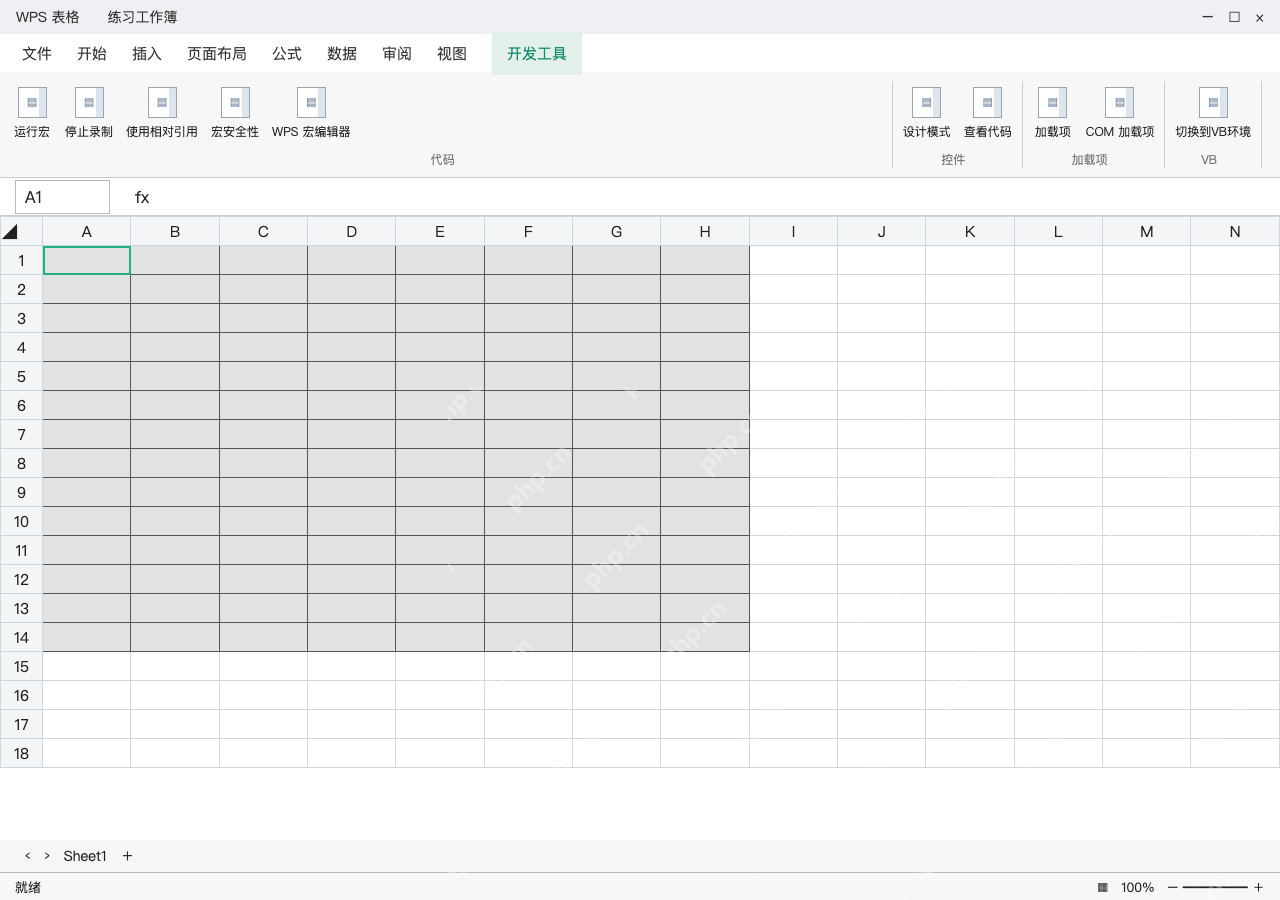Click the 100% zoom level
This screenshot has width=1280, height=900.
pos(1137,887)
